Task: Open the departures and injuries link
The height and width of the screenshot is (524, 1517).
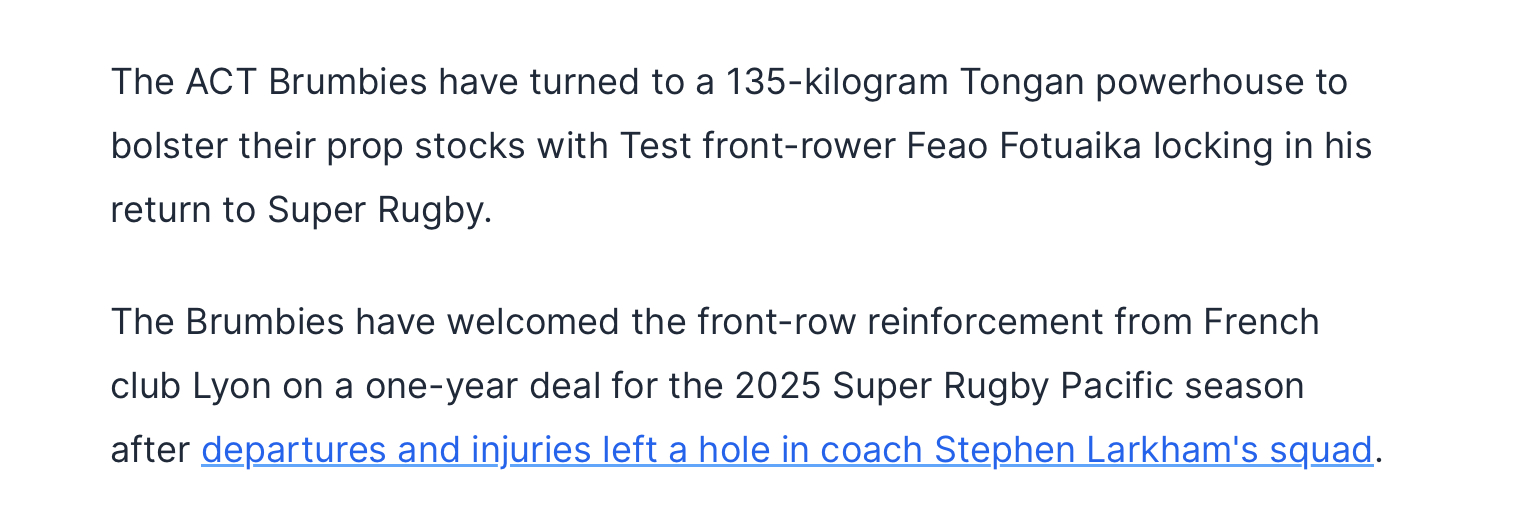Action: (x=787, y=451)
